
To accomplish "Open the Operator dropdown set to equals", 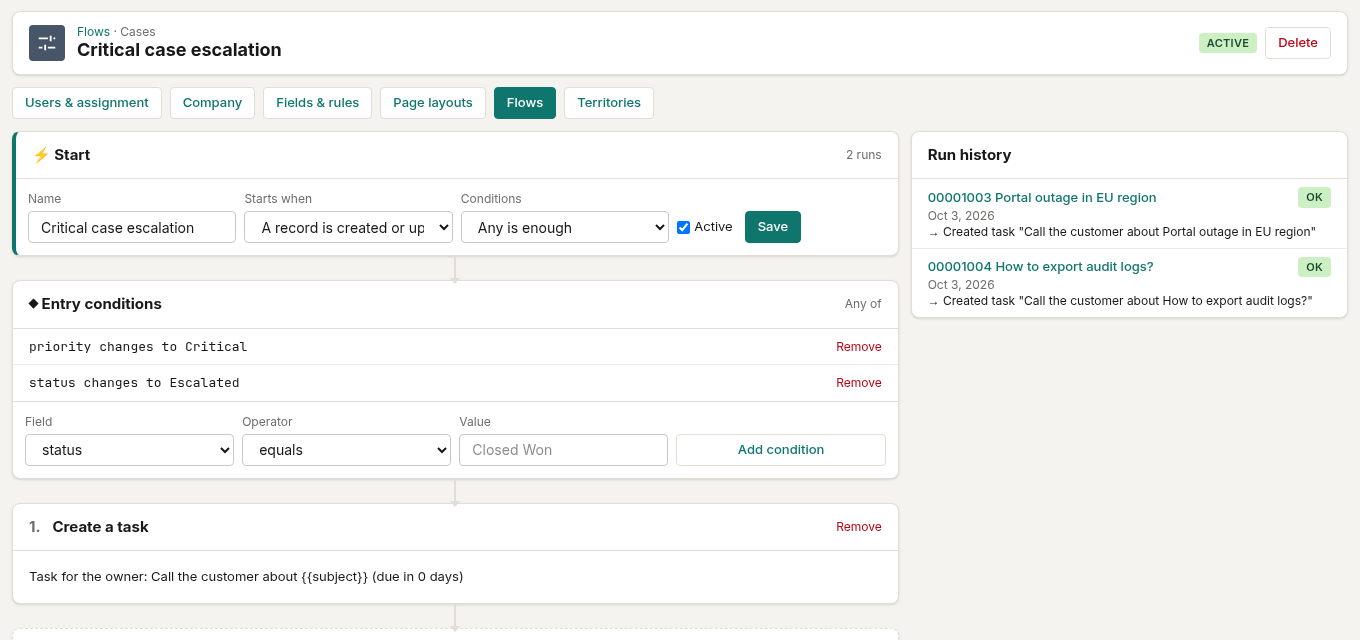I will [346, 450].
